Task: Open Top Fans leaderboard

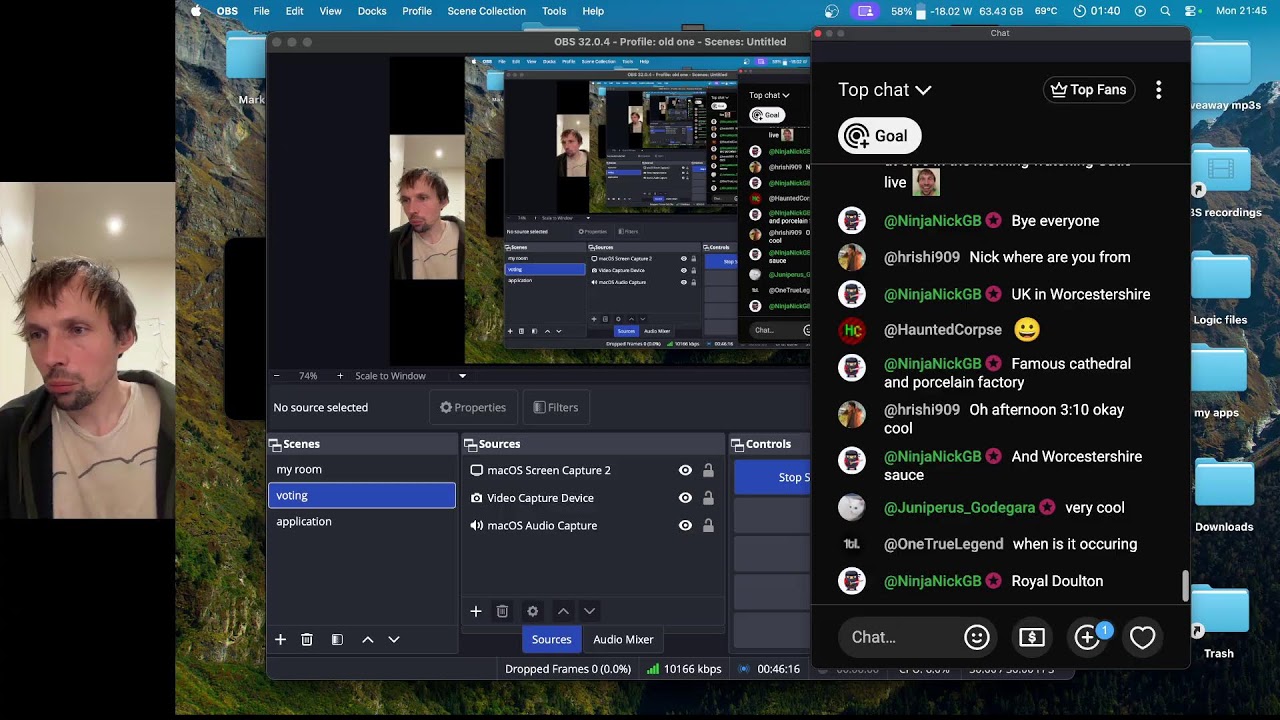Action: [1089, 90]
